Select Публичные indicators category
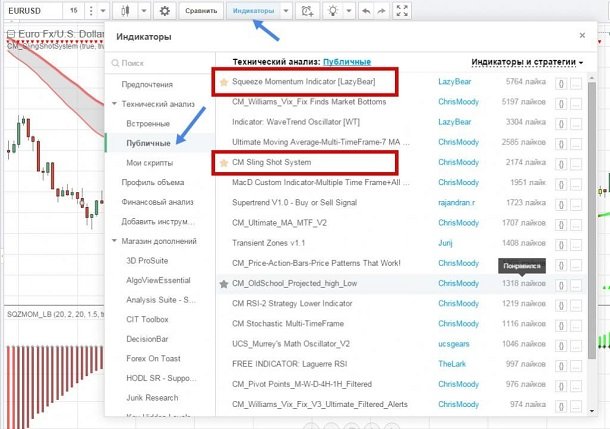Image resolution: width=610 pixels, height=429 pixels. [148, 143]
